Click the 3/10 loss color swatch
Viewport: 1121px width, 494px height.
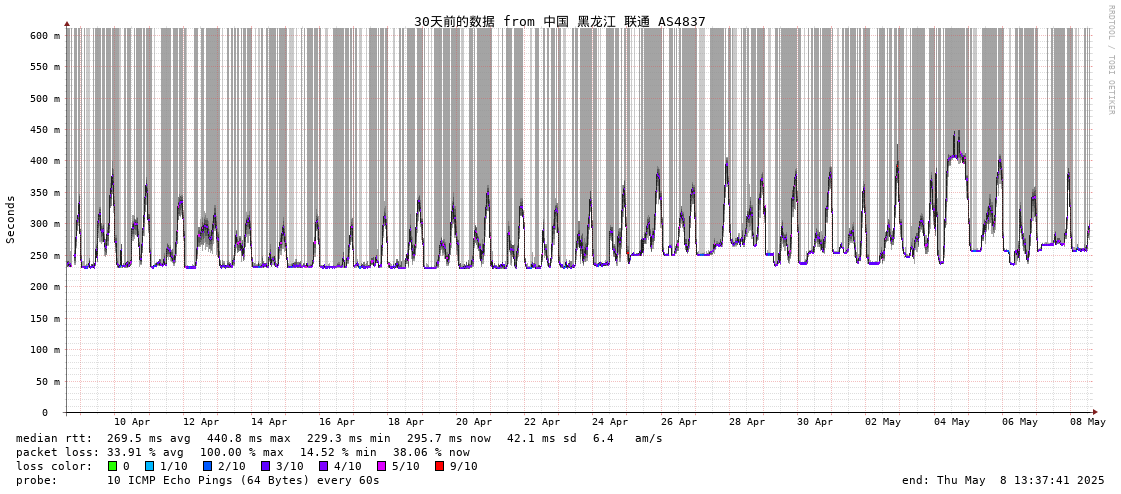point(265,466)
